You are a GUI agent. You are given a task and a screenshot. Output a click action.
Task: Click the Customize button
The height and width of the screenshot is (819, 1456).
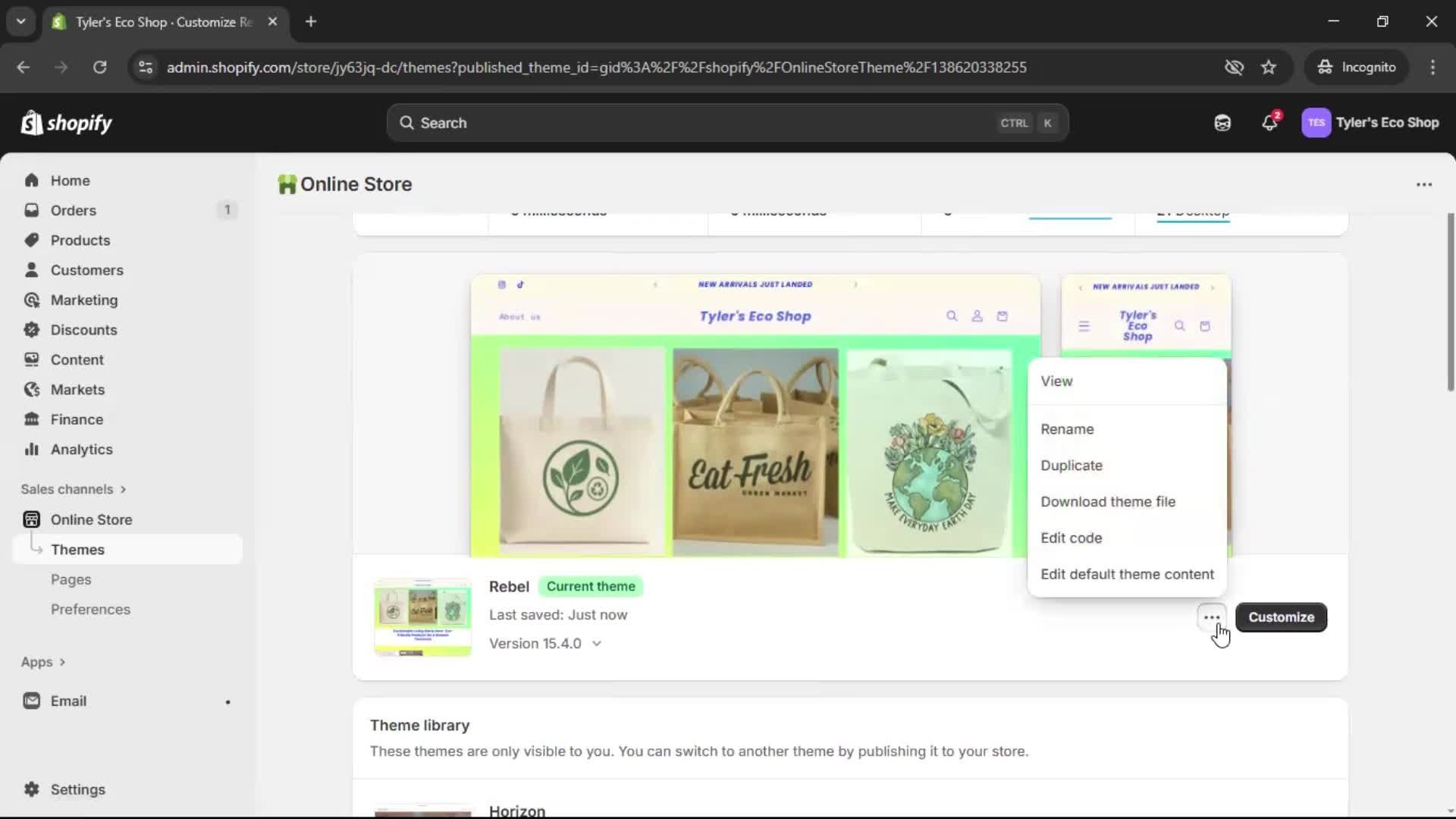click(x=1281, y=617)
